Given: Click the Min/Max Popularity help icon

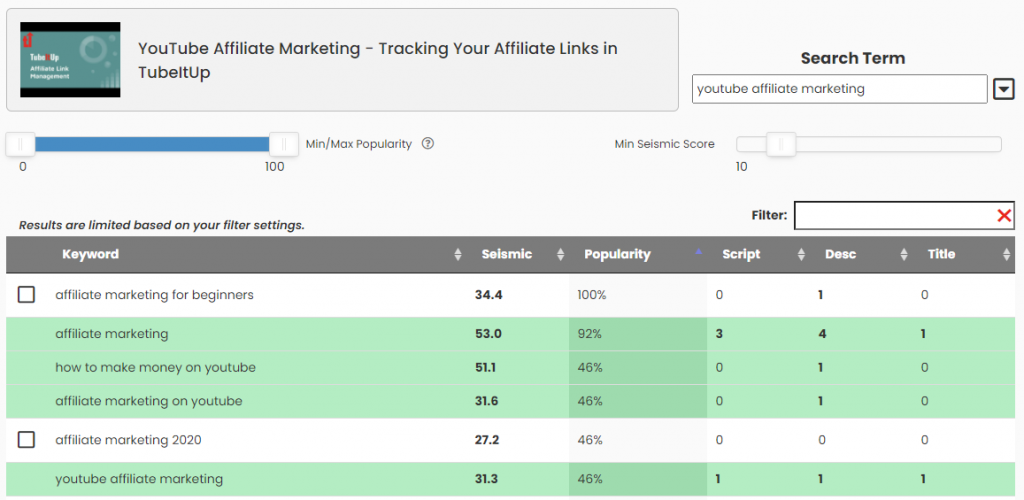Looking at the screenshot, I should (x=428, y=144).
